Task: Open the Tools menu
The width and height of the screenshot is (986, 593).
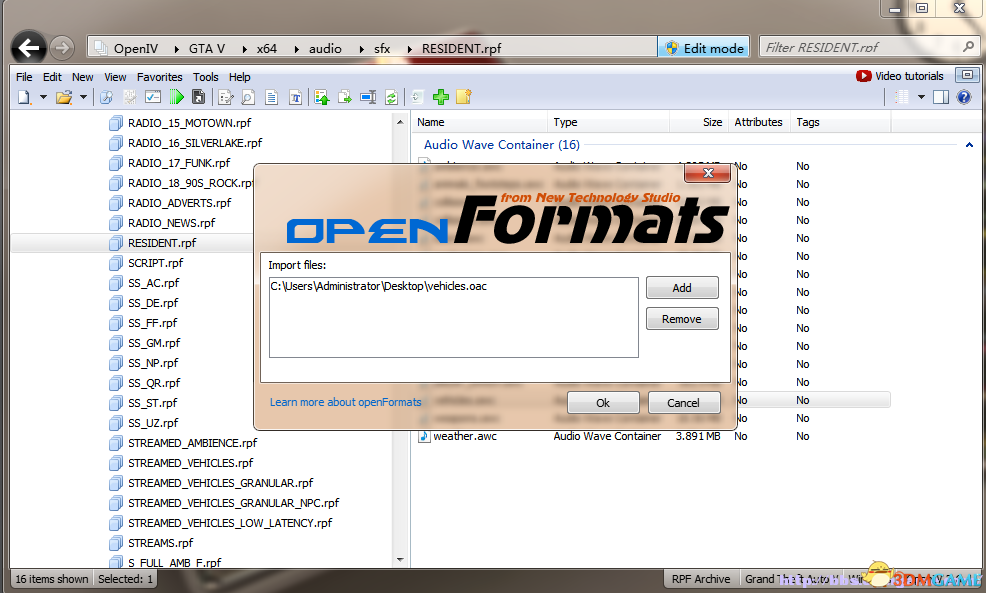Action: (x=206, y=77)
